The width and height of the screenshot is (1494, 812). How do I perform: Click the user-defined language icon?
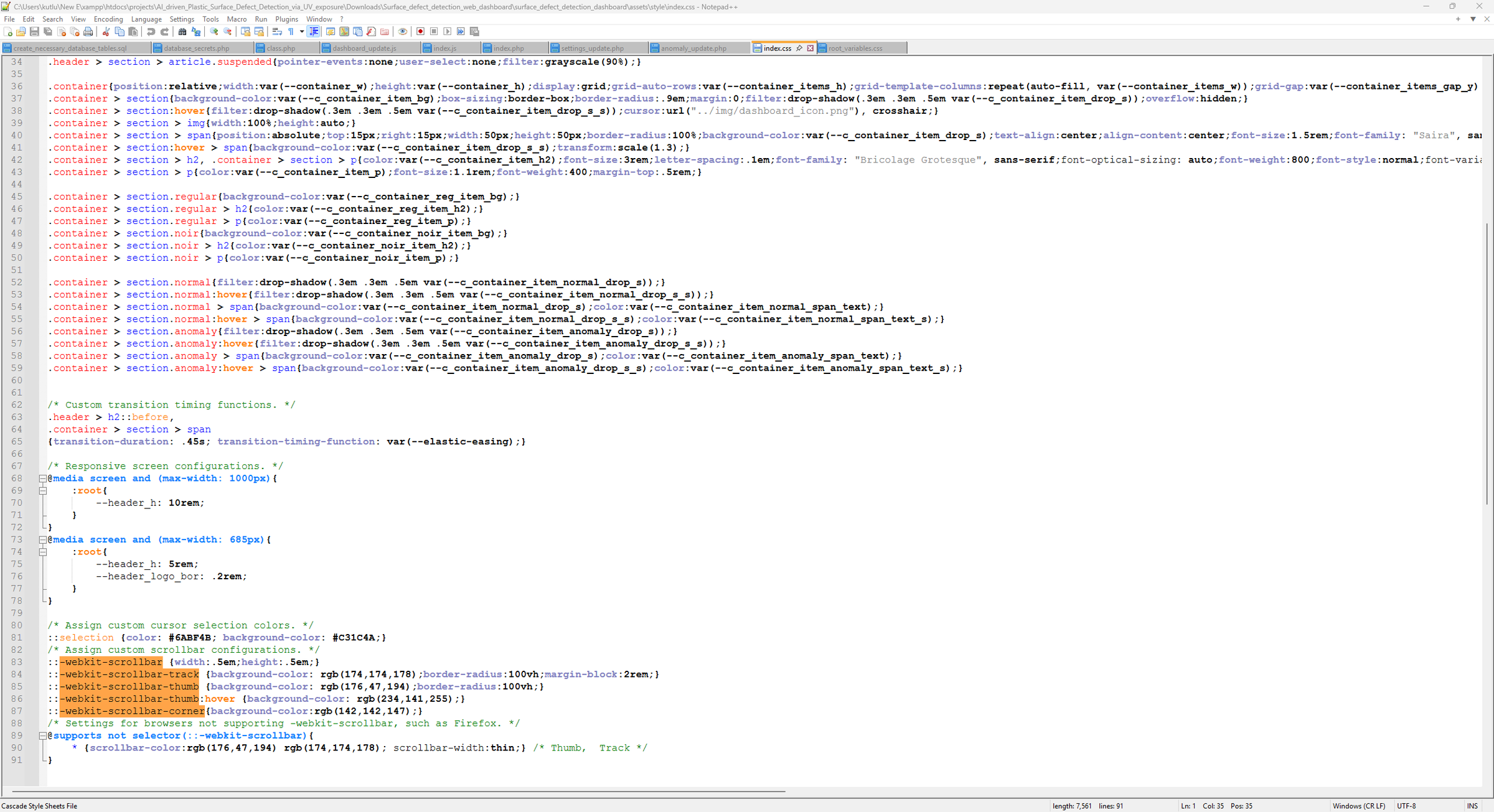(x=331, y=32)
